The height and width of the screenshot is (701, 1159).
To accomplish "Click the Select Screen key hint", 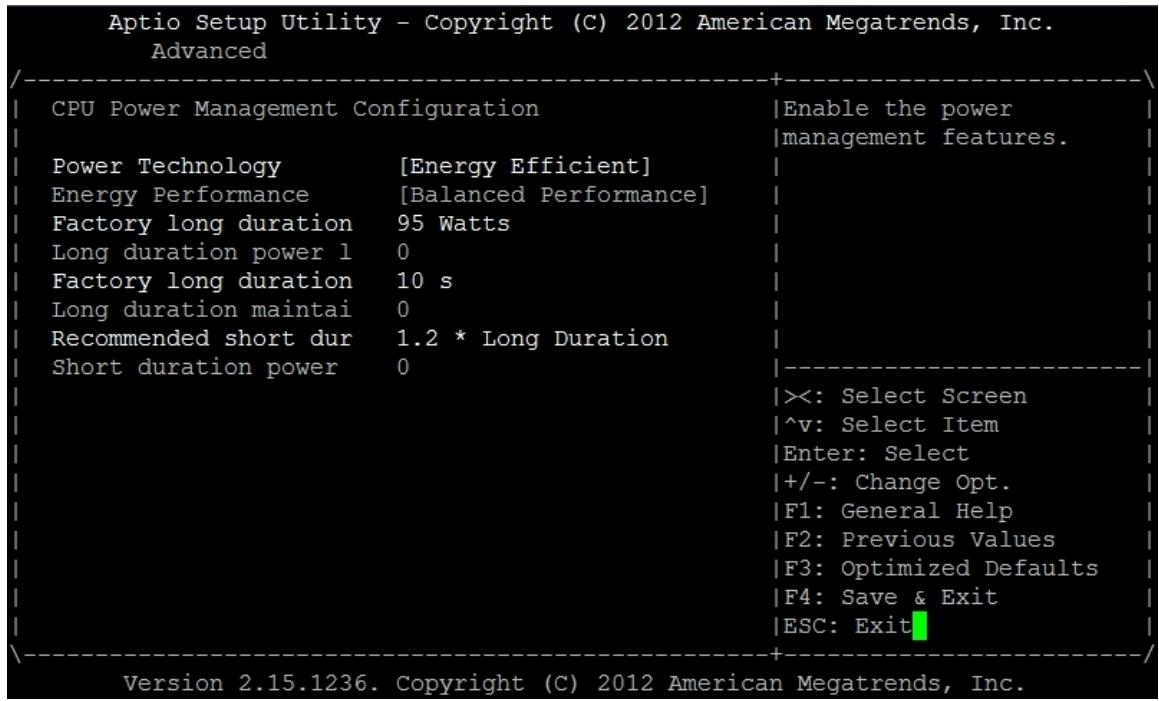I will [905, 396].
